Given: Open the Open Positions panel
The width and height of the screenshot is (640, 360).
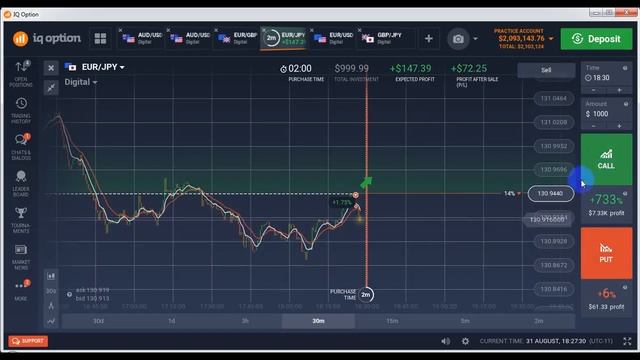Looking at the screenshot, I should click(21, 73).
